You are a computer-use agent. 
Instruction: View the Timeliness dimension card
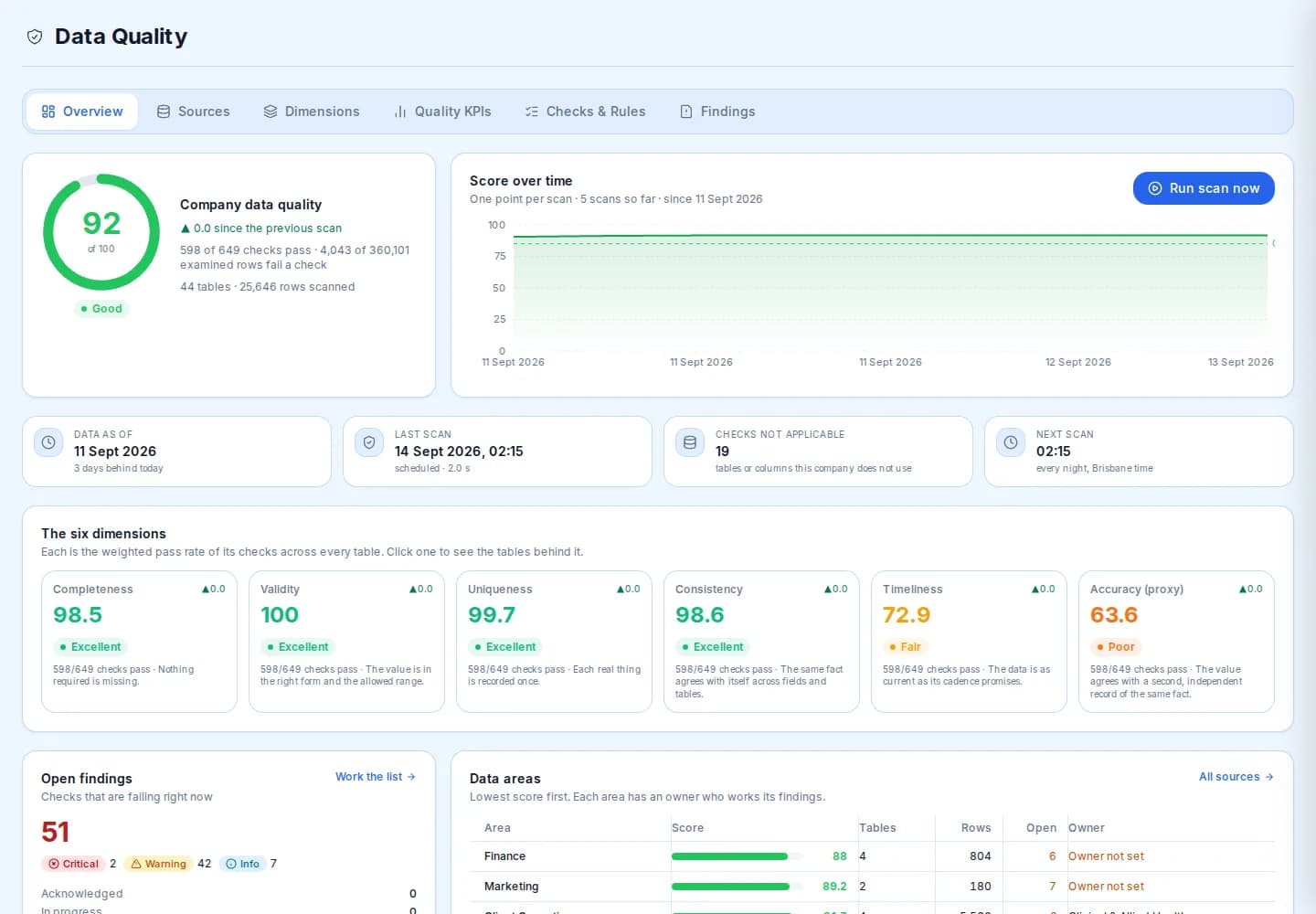(x=969, y=642)
